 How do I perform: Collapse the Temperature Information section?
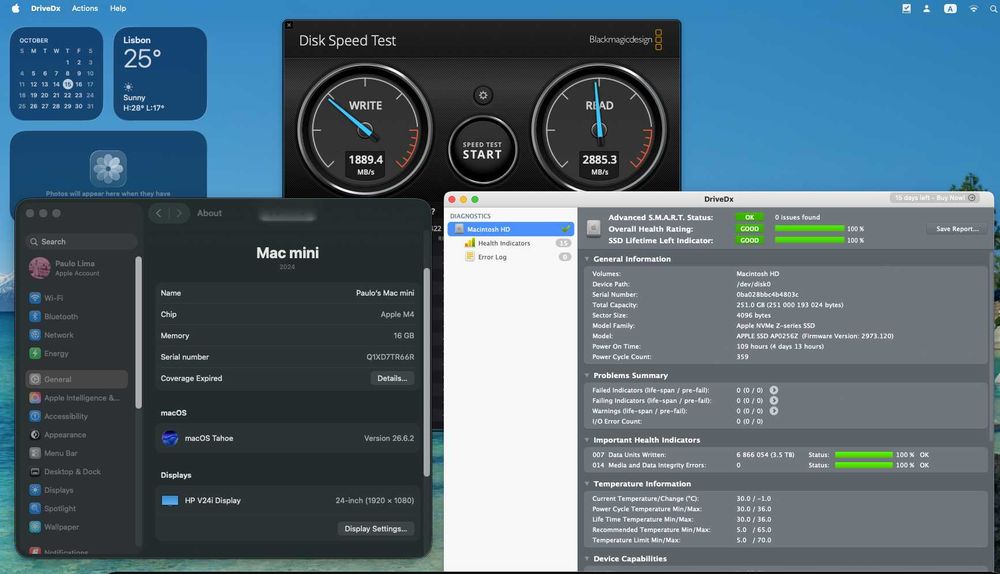click(x=587, y=483)
